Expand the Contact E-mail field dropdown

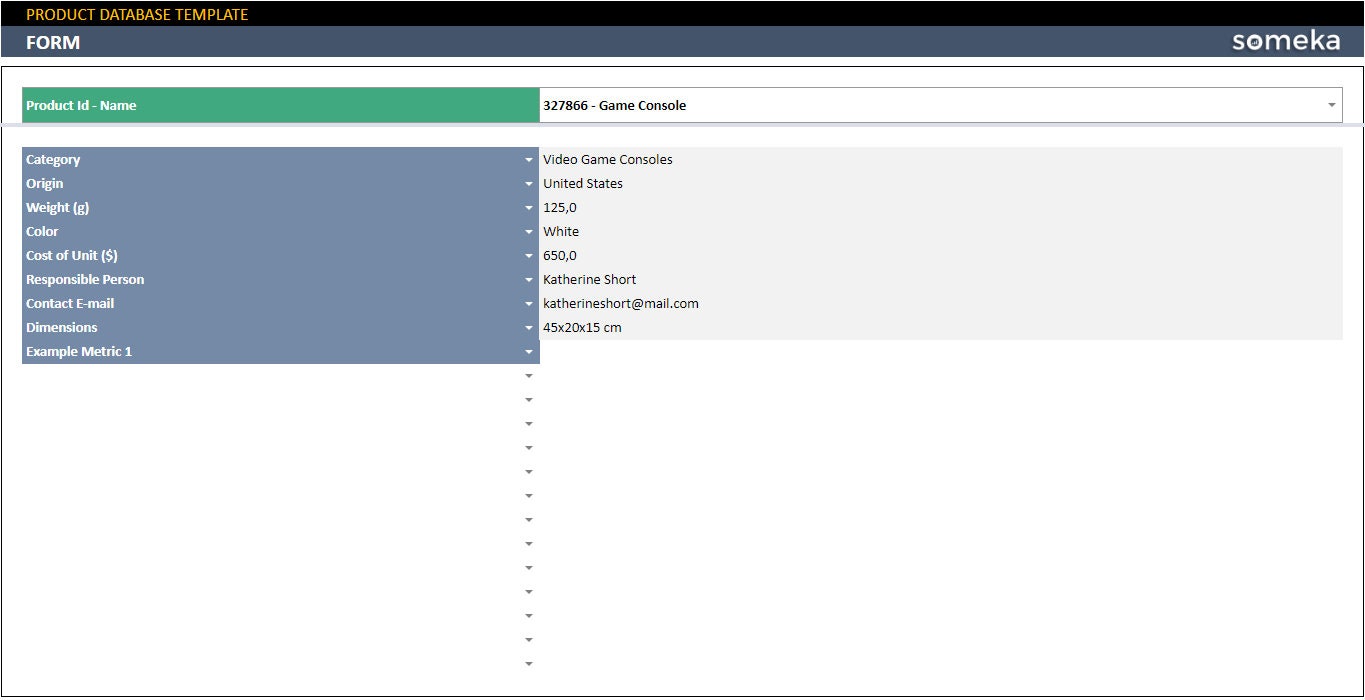click(529, 303)
